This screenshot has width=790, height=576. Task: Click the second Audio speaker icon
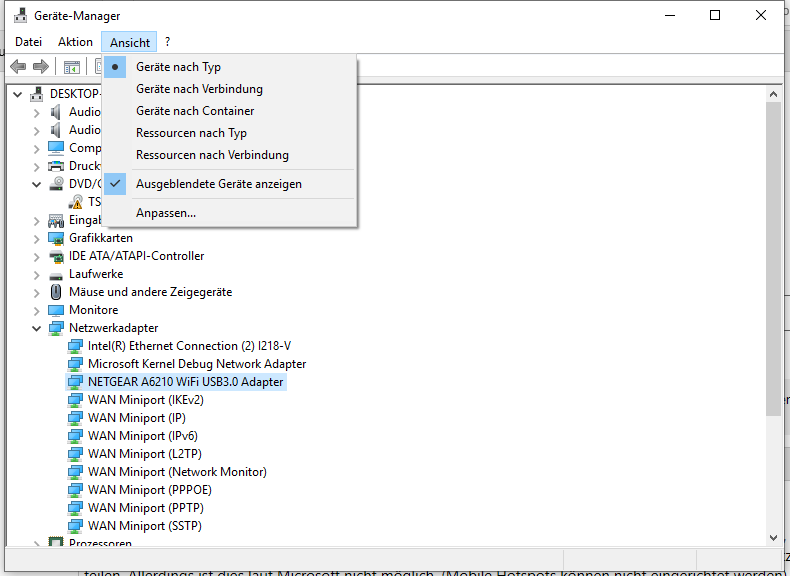coord(55,130)
